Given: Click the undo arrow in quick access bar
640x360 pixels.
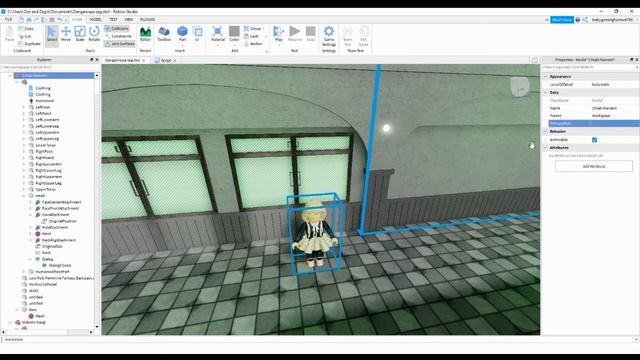Looking at the screenshot, I should point(60,20).
